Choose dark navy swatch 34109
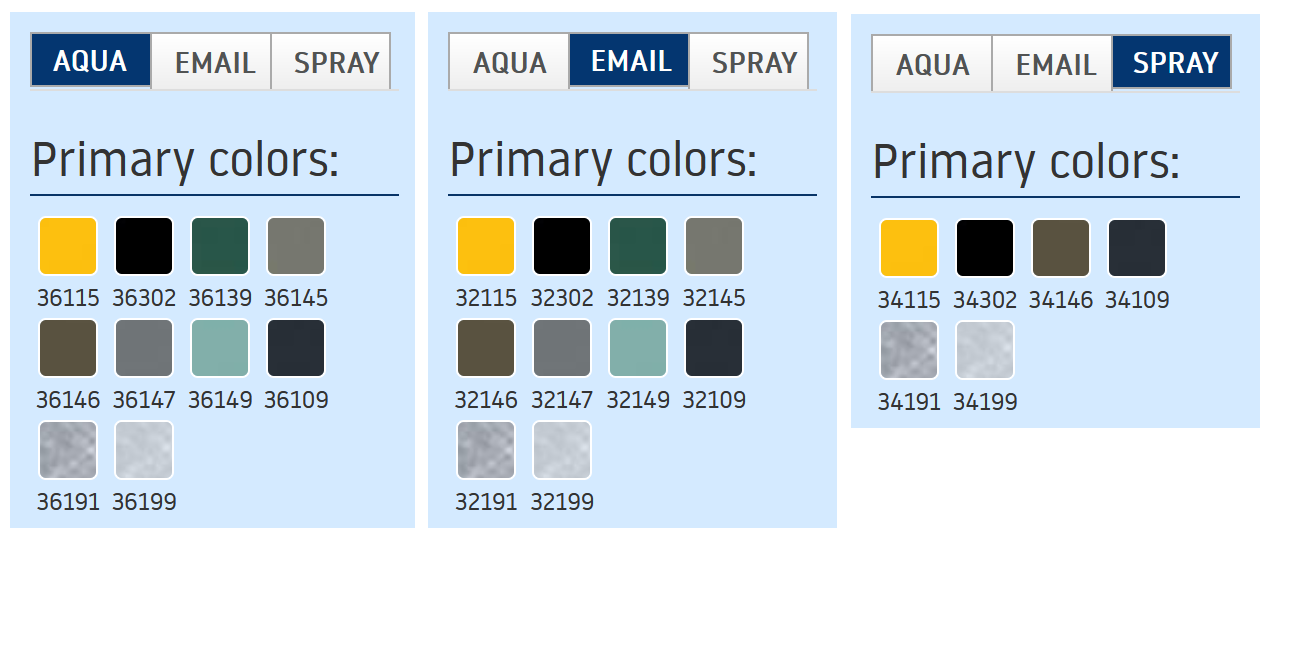The image size is (1290, 663). [x=1137, y=248]
